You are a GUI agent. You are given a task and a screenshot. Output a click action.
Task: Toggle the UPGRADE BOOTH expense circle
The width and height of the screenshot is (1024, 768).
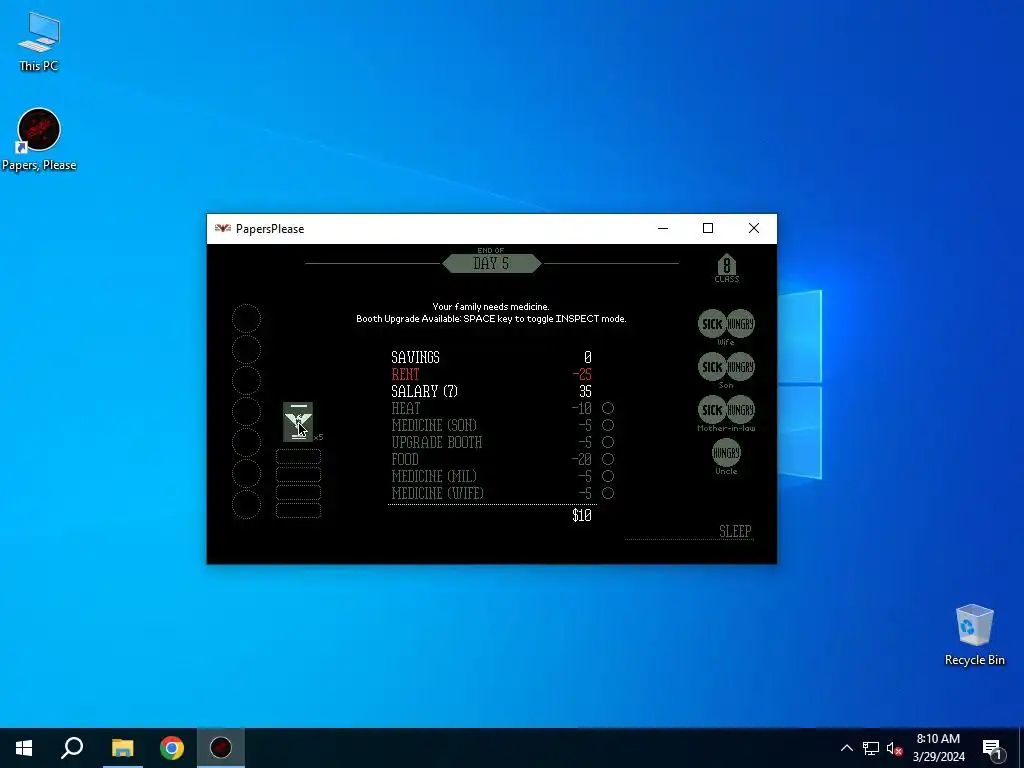[608, 442]
